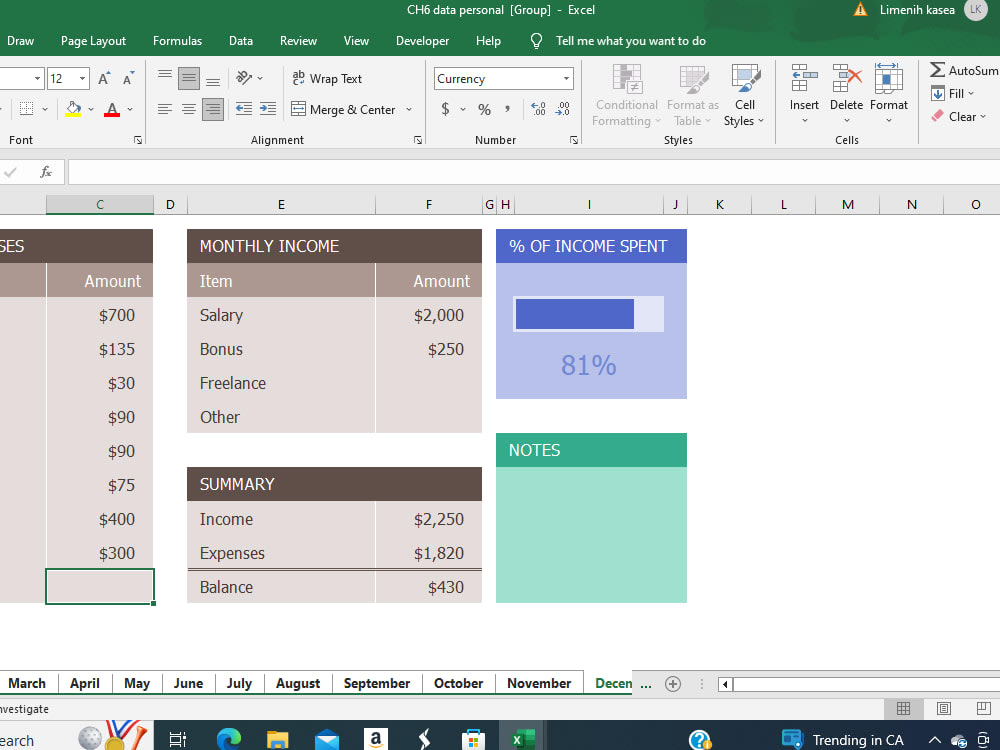Open Formulas ribbon tab
Screen dimensions: 1000x750
pyautogui.click(x=177, y=41)
